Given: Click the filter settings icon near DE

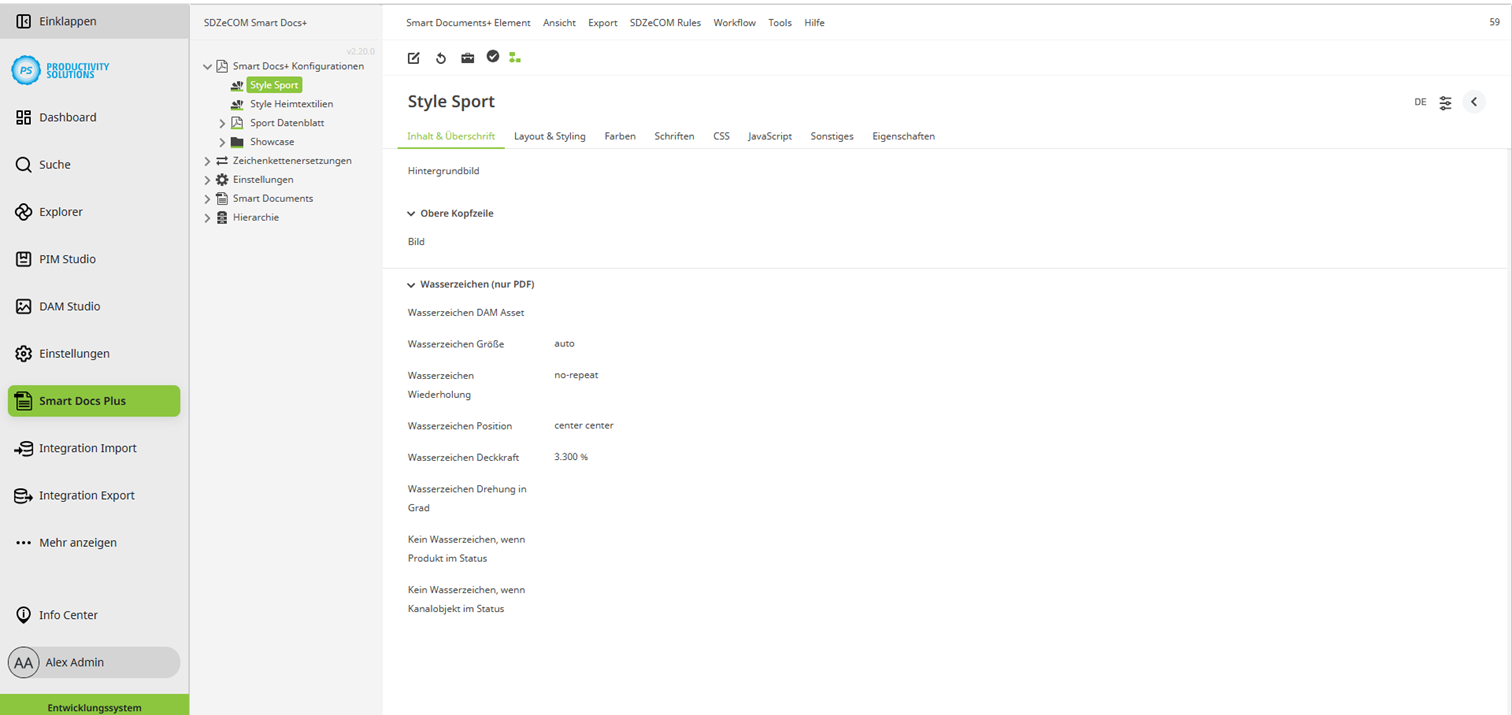Looking at the screenshot, I should pos(1444,102).
